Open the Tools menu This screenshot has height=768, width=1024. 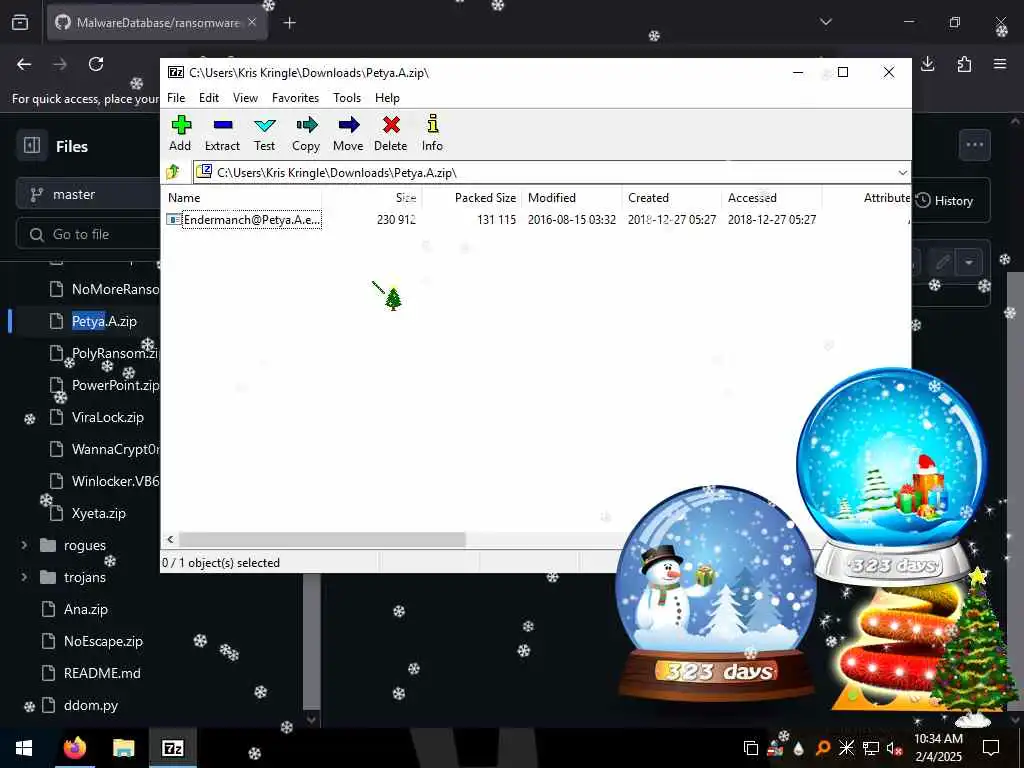coord(347,98)
